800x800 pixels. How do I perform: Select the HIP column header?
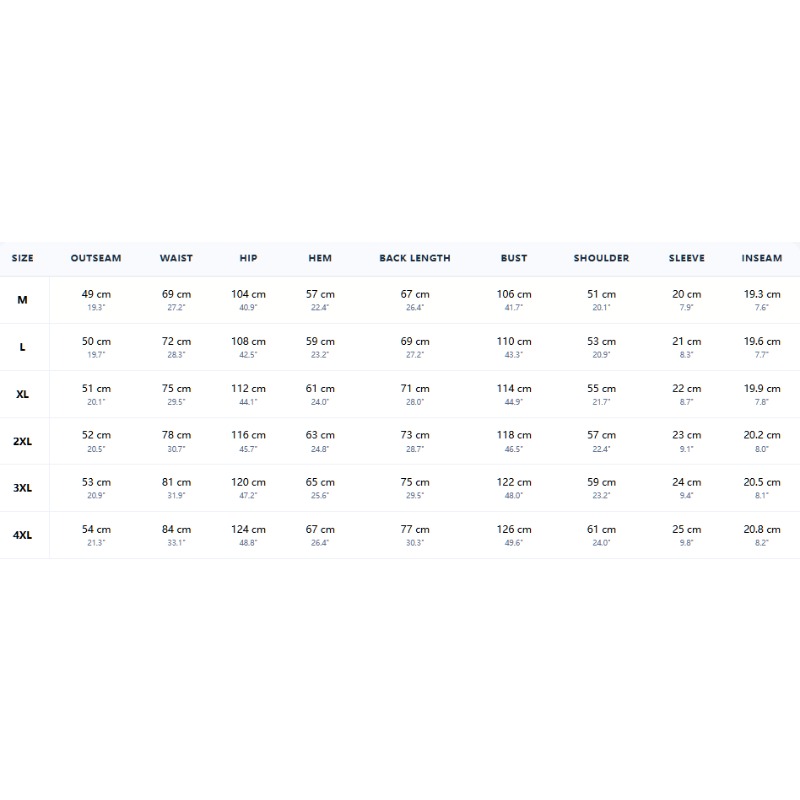248,258
